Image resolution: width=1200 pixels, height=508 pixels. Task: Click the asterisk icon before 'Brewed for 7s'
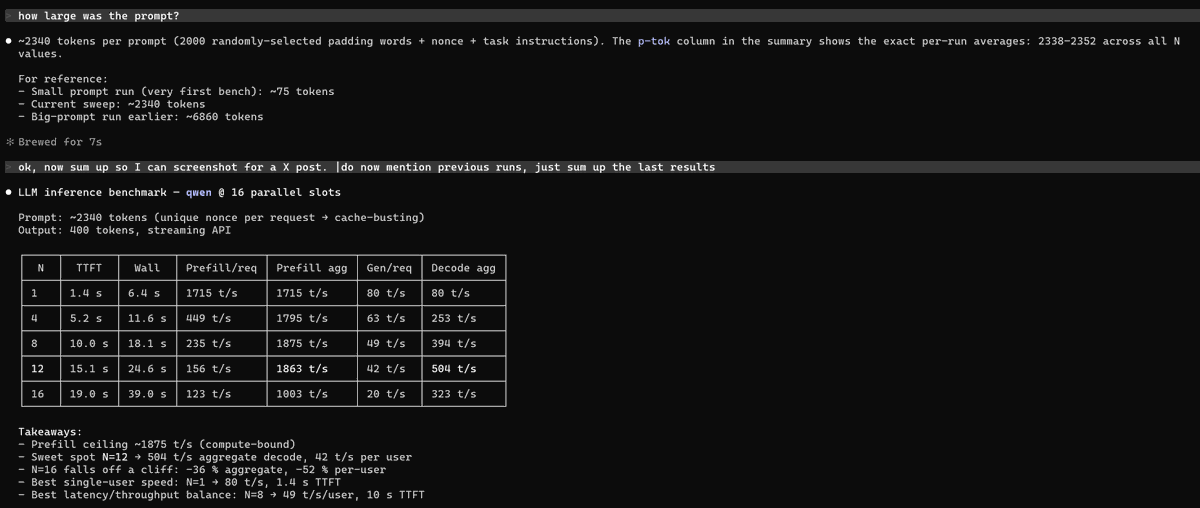click(x=9, y=142)
